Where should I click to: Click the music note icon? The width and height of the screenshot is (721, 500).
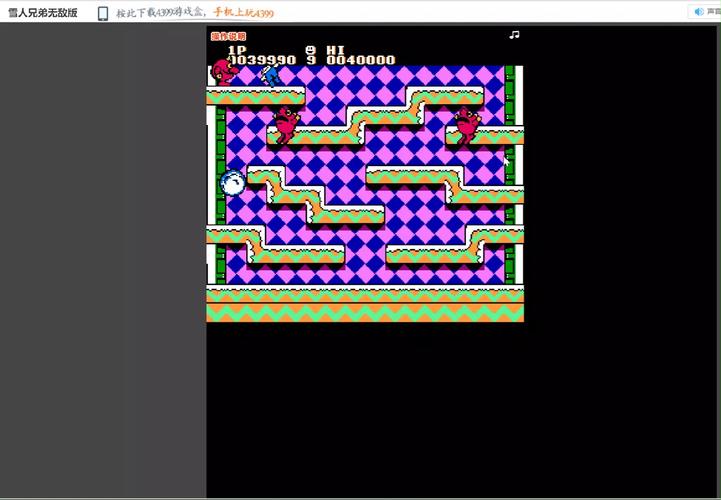(x=515, y=35)
